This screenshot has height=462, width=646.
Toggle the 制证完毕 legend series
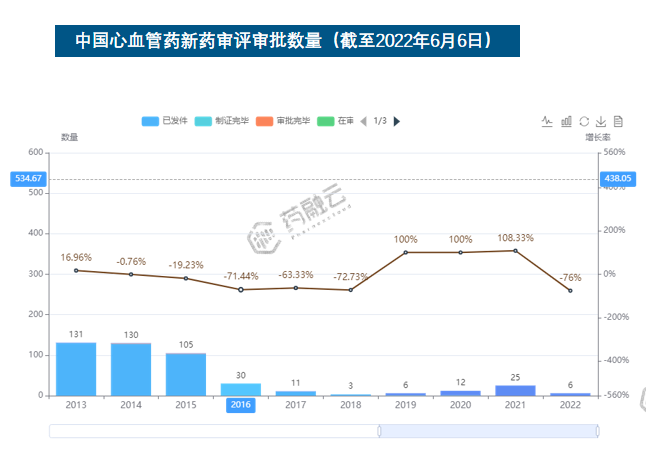[x=222, y=121]
